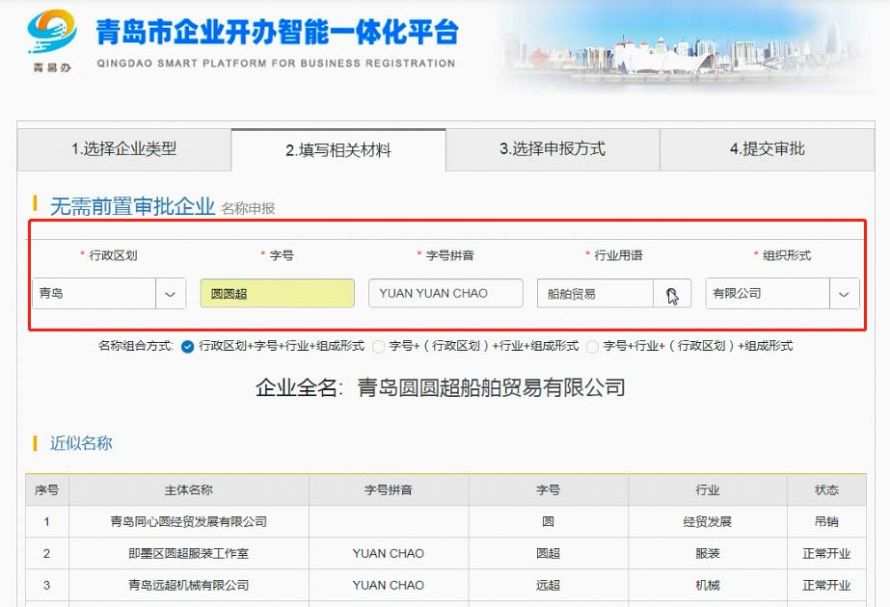The height and width of the screenshot is (607, 890).
Task: Open the 行政区划 dropdown showing 青岛
Action: [x=170, y=293]
